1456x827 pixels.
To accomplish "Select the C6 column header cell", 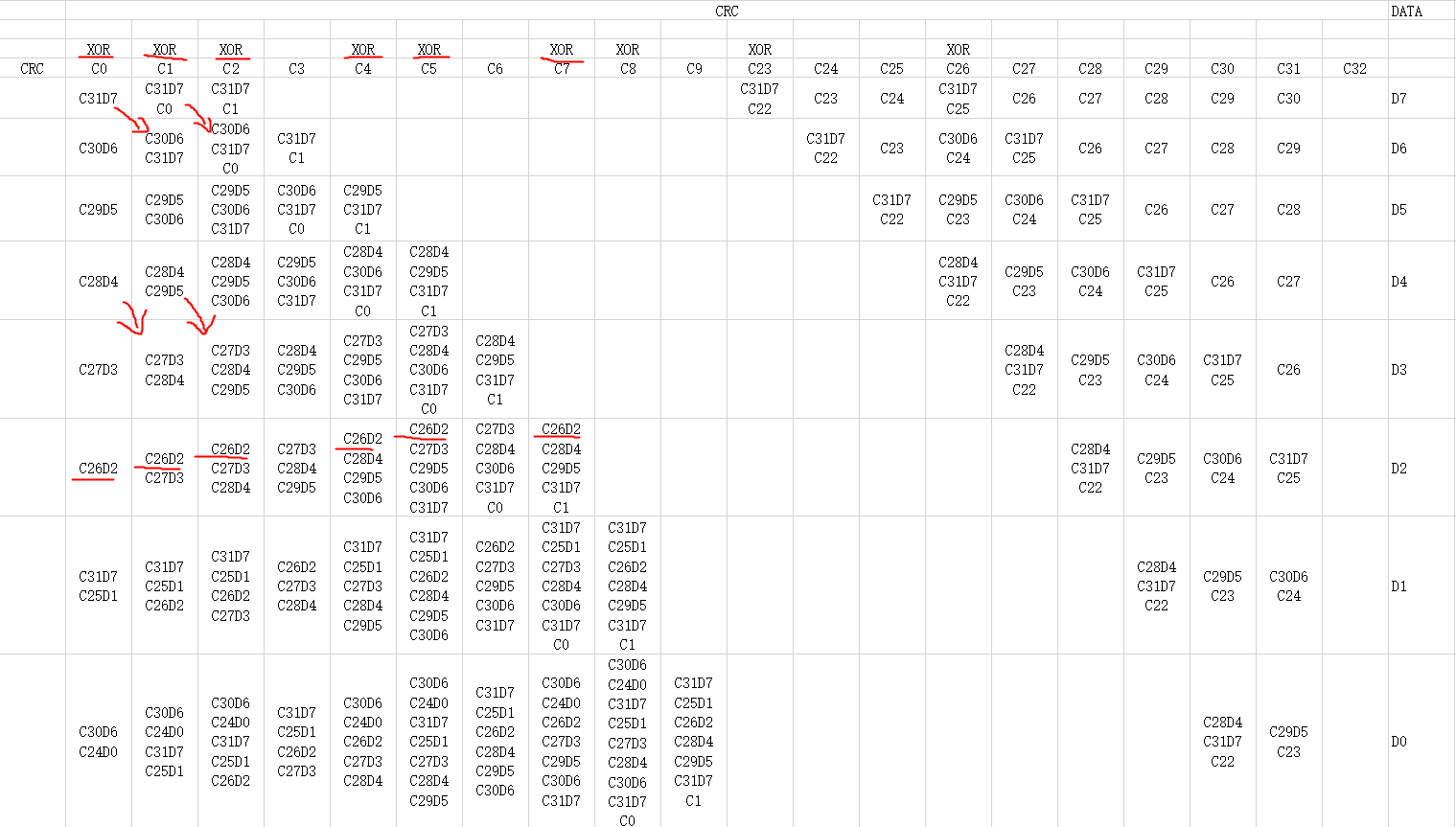I will (x=496, y=69).
